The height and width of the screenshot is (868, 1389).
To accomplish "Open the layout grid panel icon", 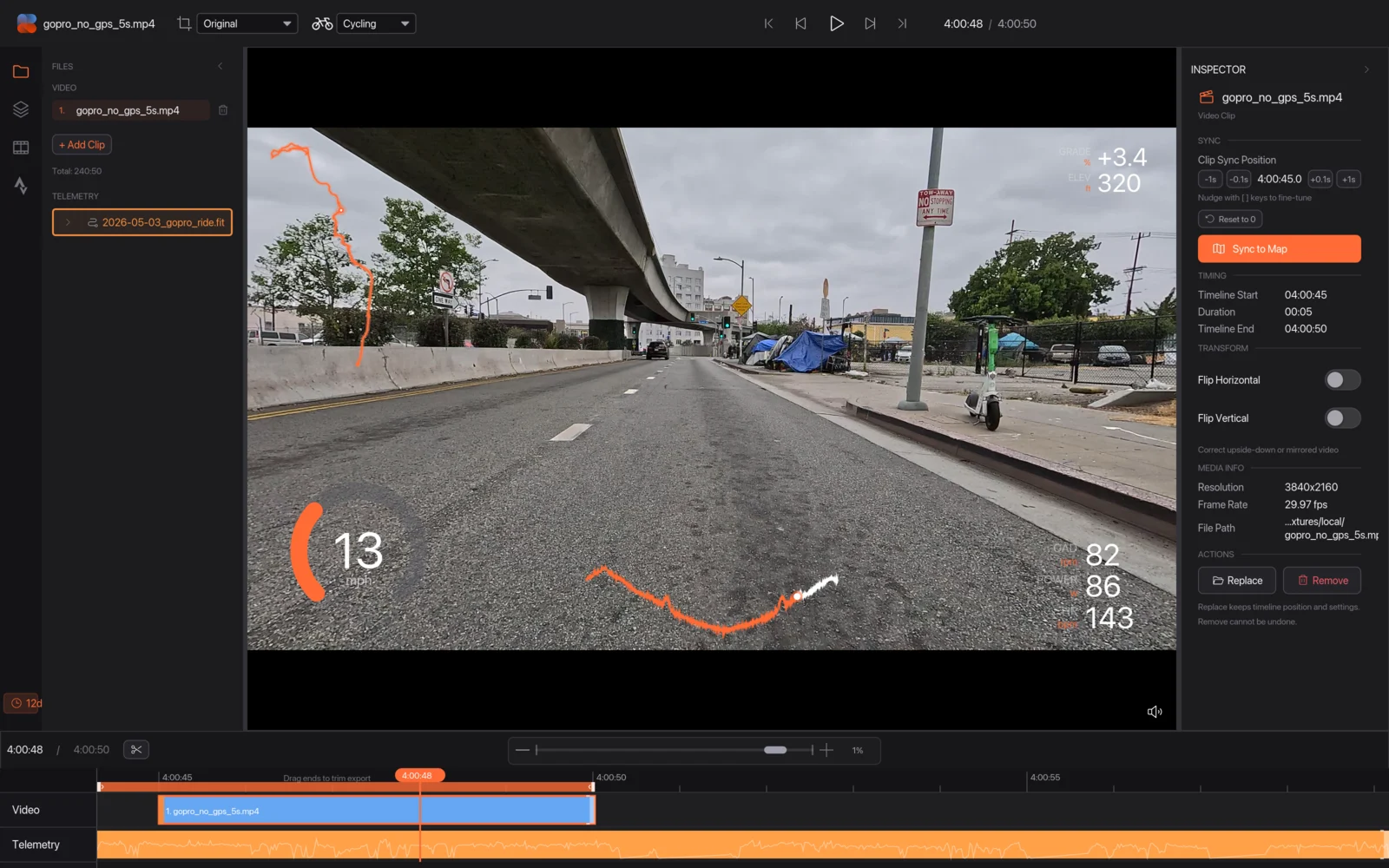I will tap(21, 148).
